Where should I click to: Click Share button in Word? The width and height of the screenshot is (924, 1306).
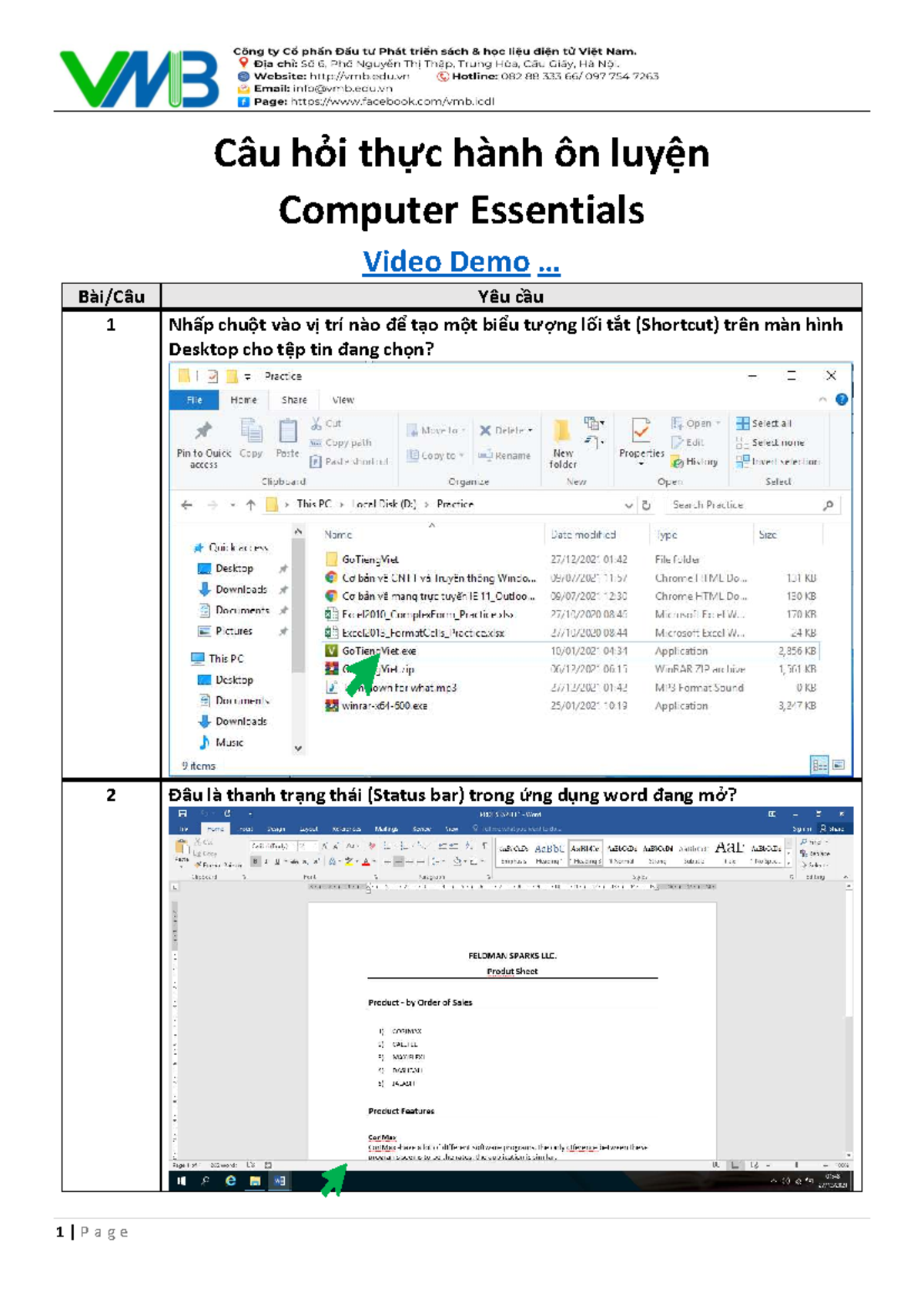pos(832,829)
